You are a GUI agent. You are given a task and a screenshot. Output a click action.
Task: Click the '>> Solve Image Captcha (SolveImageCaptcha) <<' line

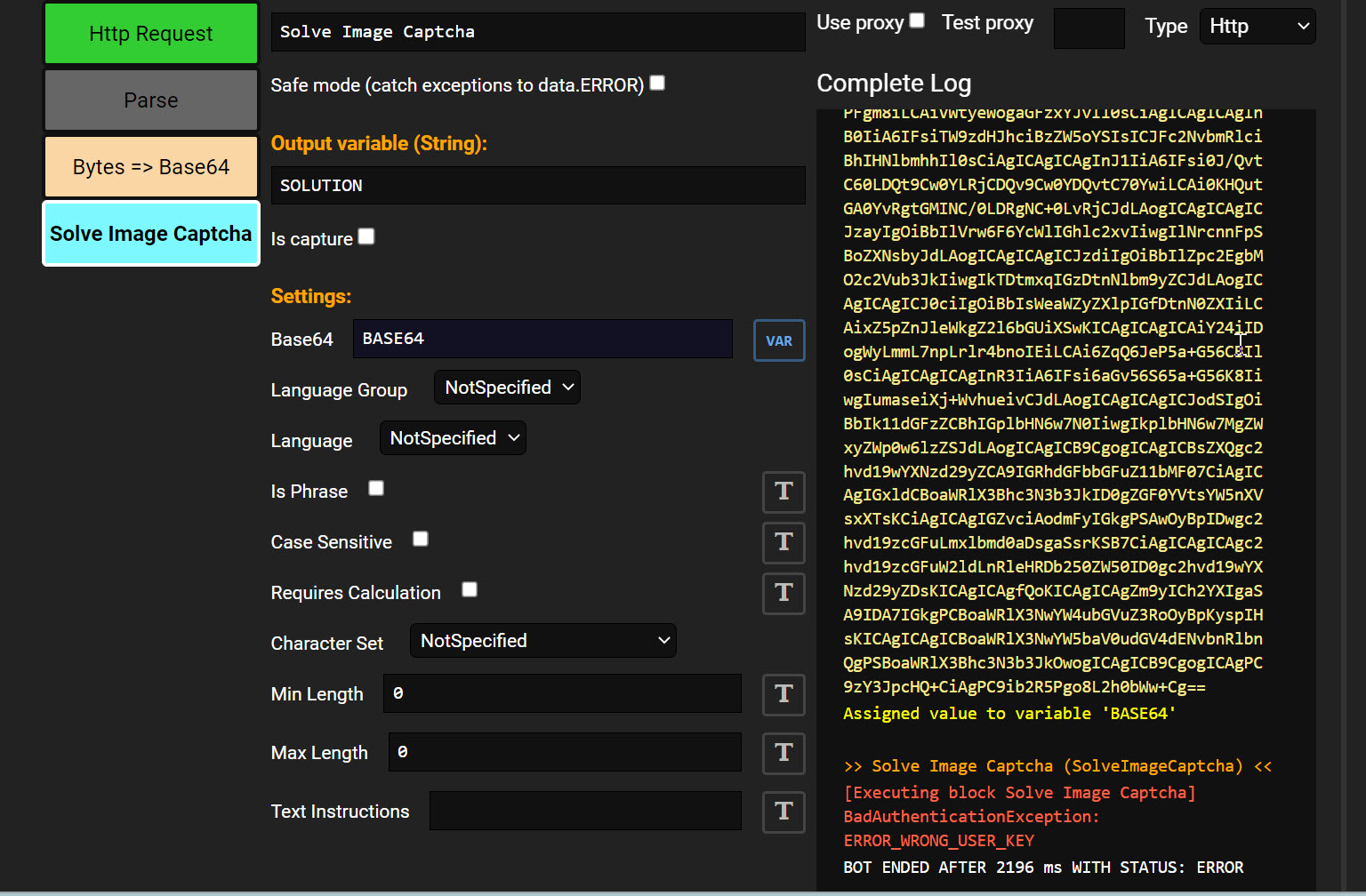(1057, 766)
